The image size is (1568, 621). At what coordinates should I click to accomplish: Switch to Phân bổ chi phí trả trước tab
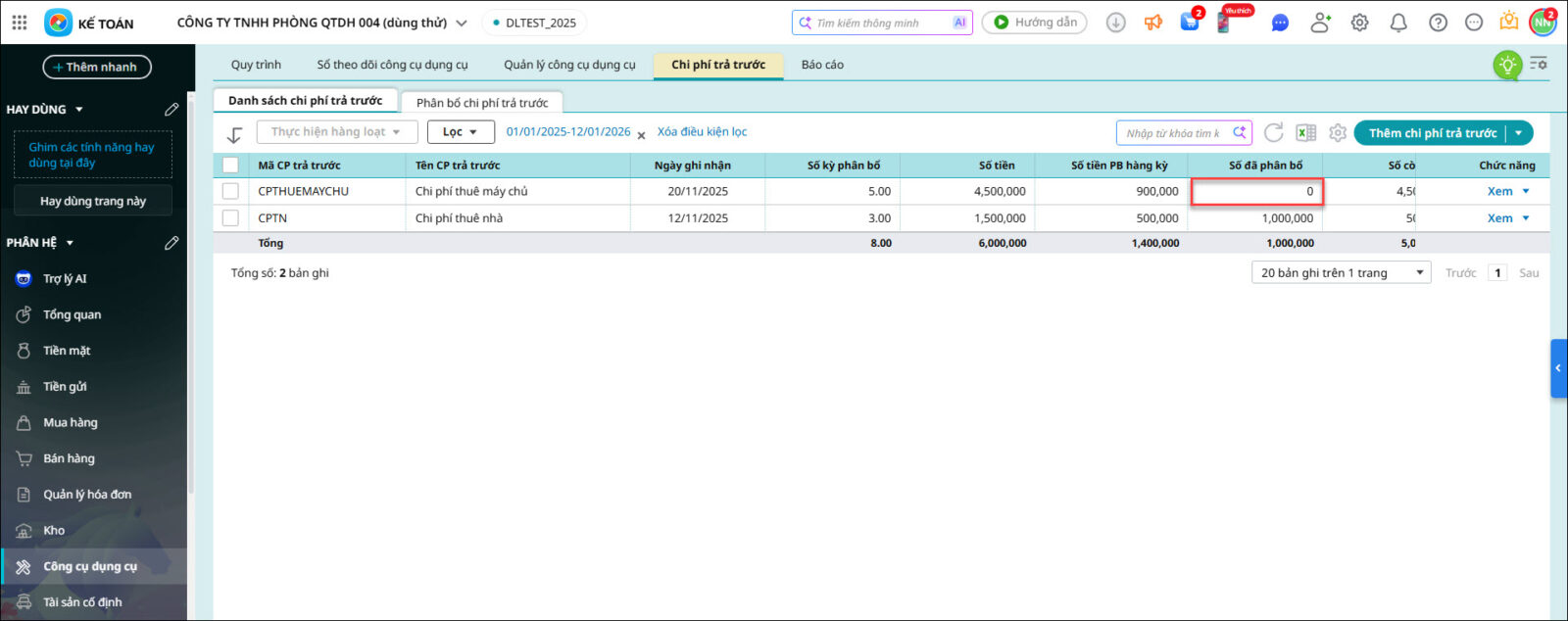[x=481, y=103]
